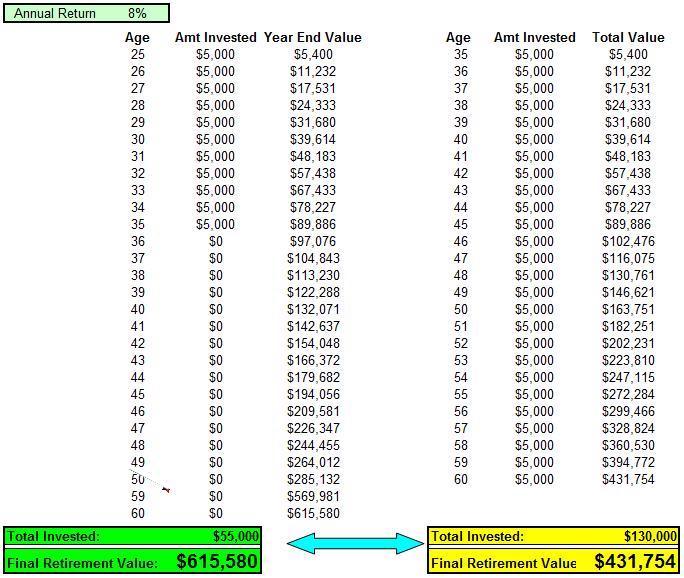
Task: Click the $299,466 total value cell
Action: tap(627, 412)
